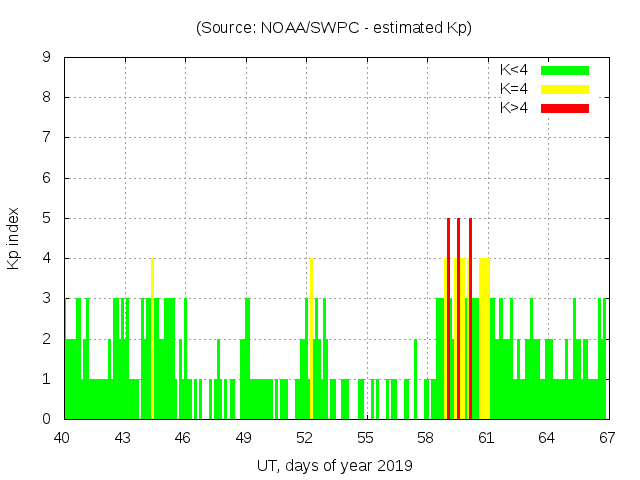This screenshot has height=480, width=640.
Task: Click the rightmost red Kp=5 bar
Action: point(470,320)
